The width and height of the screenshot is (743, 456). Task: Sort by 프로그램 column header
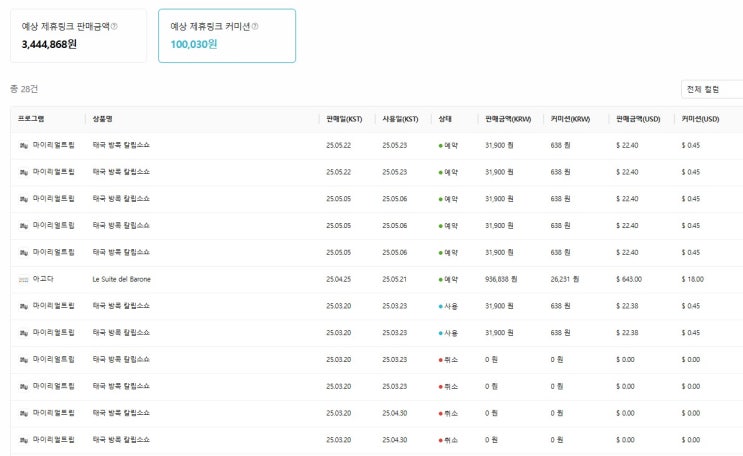coord(31,119)
